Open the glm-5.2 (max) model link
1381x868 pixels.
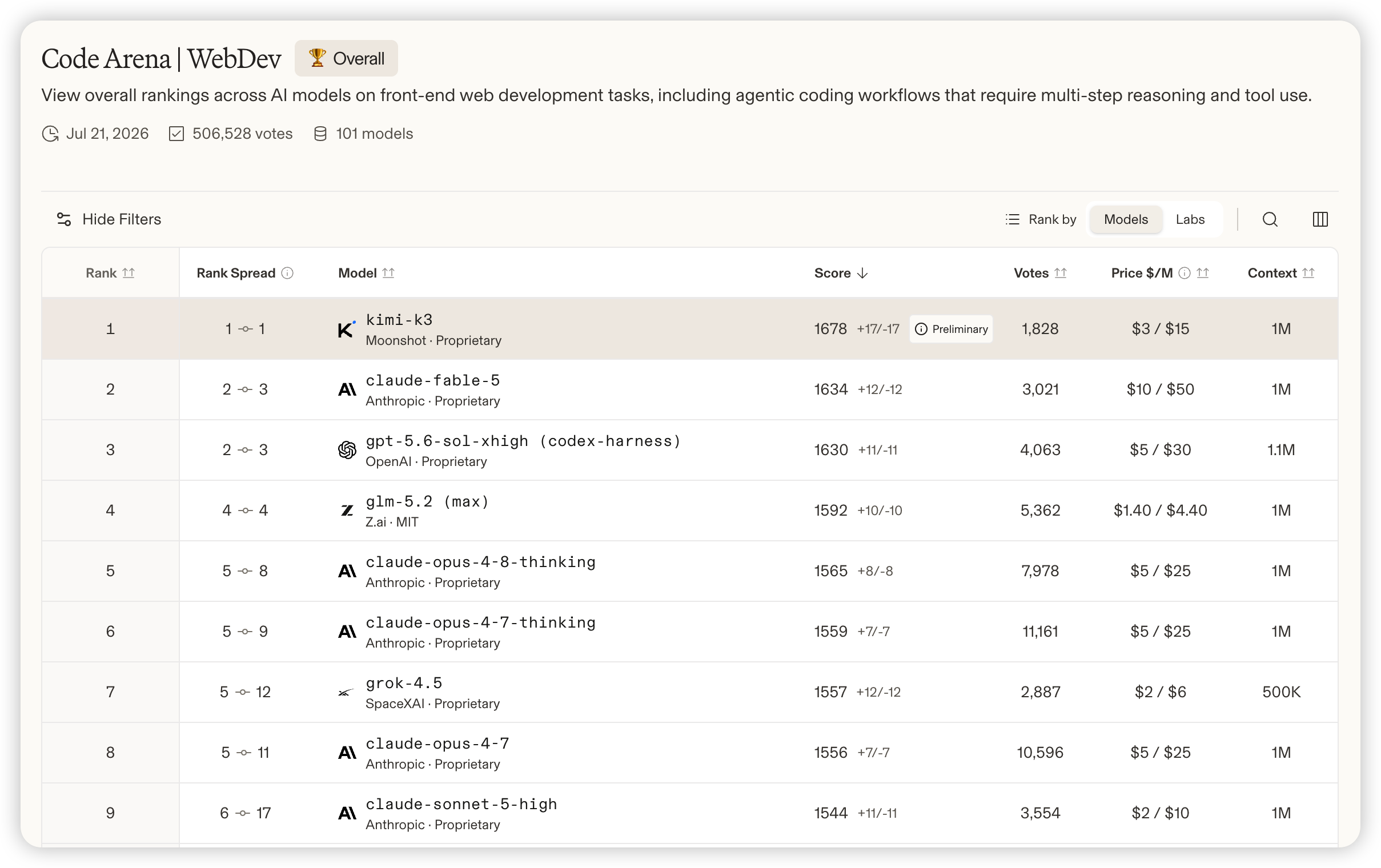tap(428, 502)
